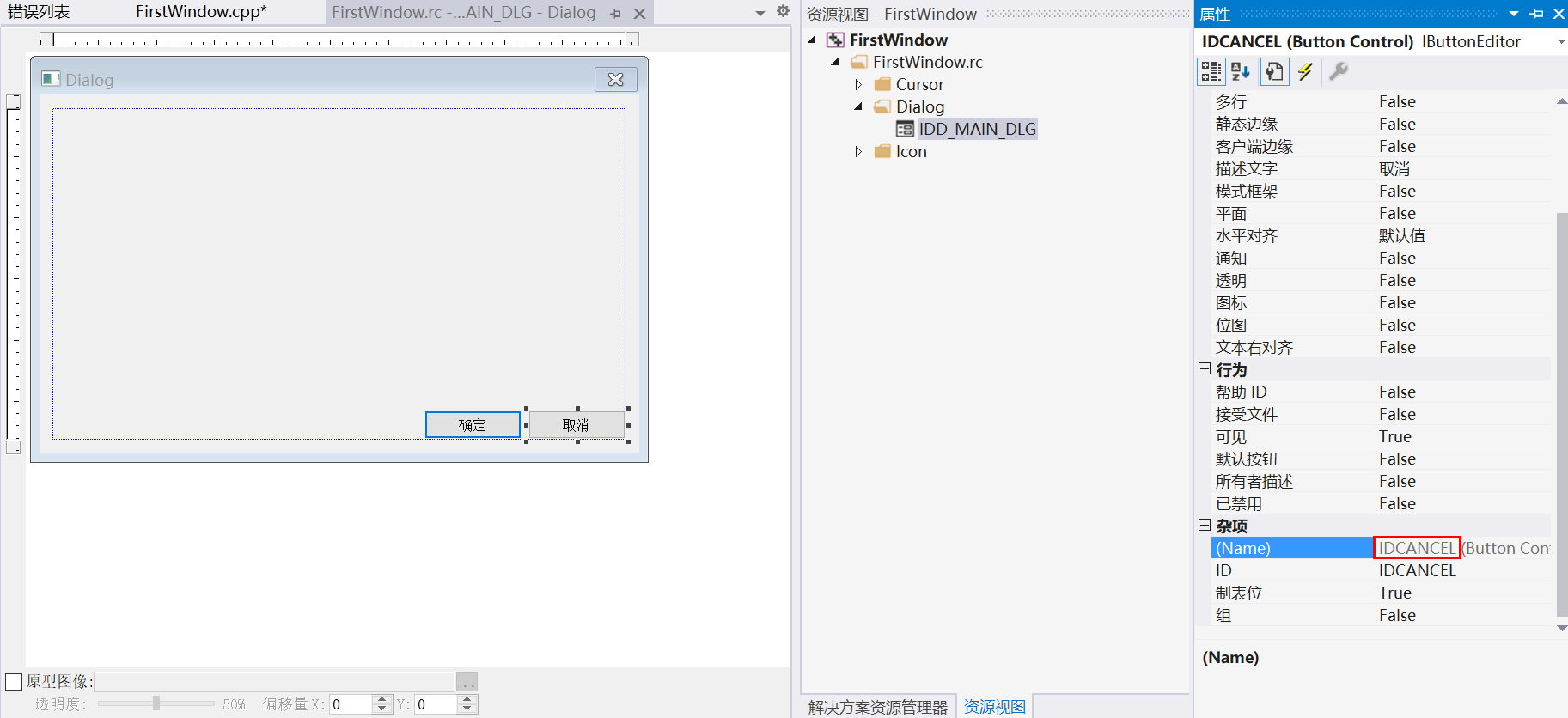Screen dimensions: 1568x718
Task: Collapse the 行为 property category
Action: 1205,368
